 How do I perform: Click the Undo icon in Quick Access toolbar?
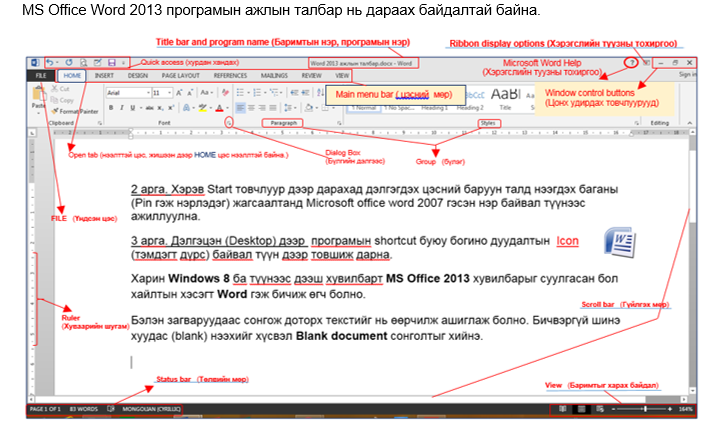pos(50,63)
